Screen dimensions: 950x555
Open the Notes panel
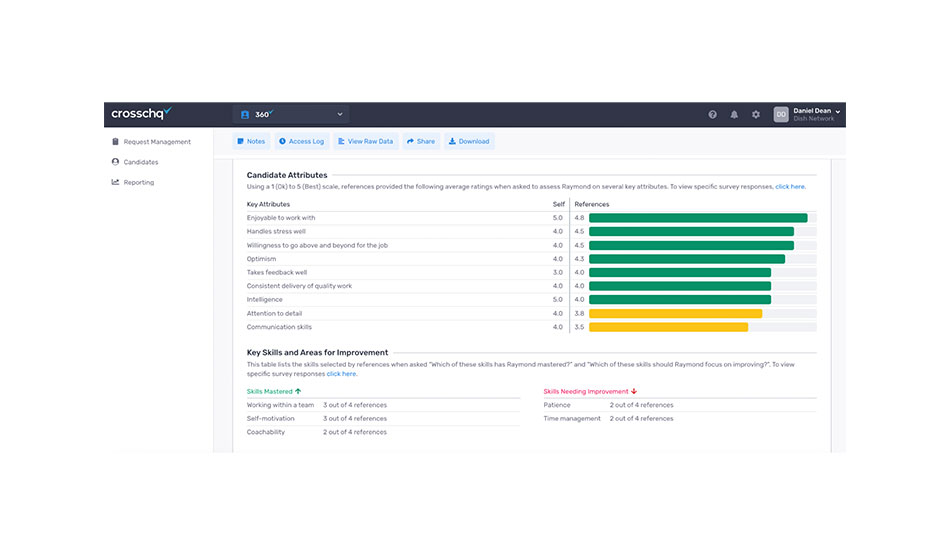coord(251,142)
